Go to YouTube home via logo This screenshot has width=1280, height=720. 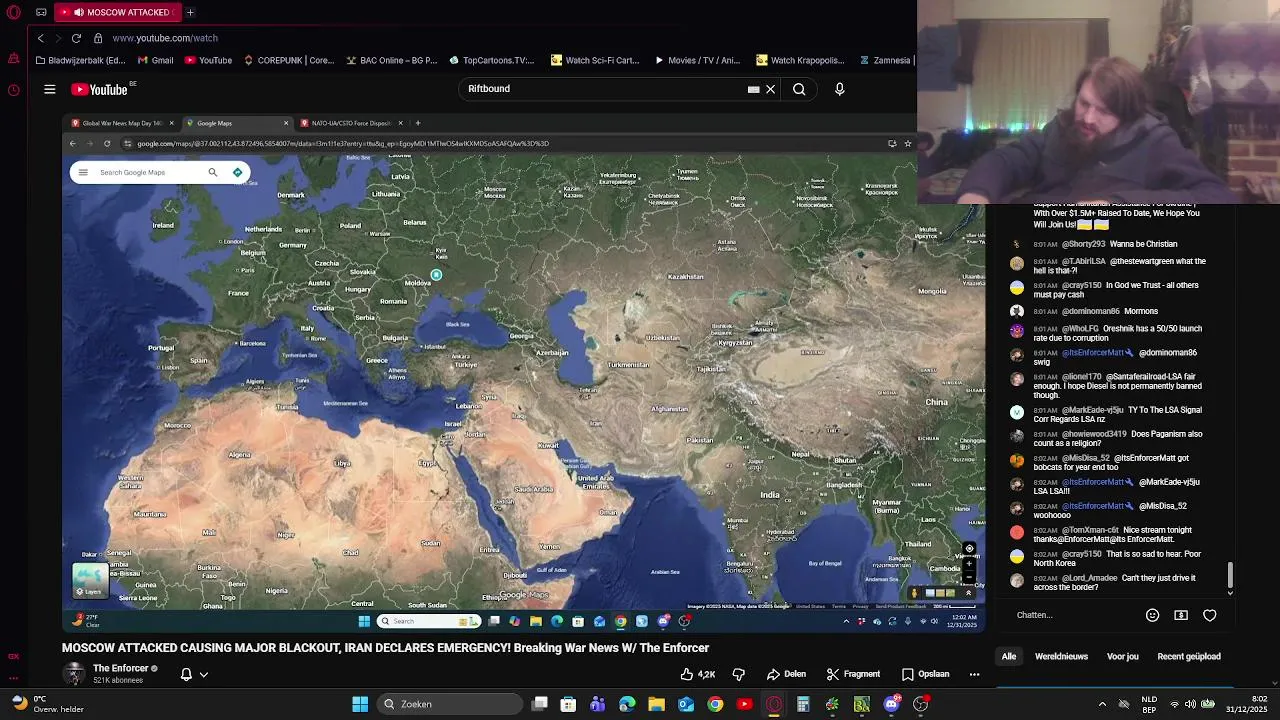[x=100, y=89]
